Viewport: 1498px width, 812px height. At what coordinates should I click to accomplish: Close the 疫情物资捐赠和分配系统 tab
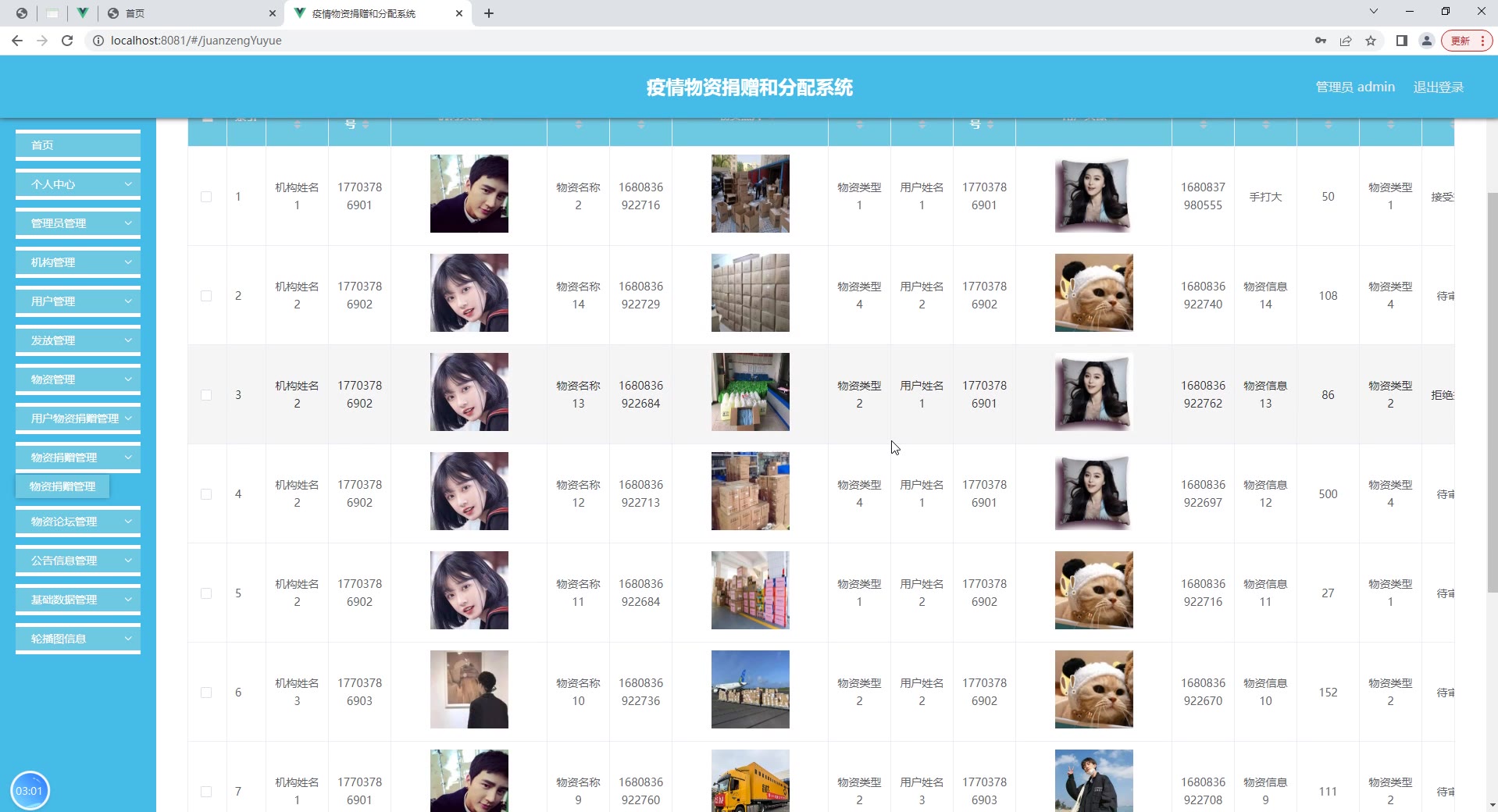pyautogui.click(x=459, y=13)
